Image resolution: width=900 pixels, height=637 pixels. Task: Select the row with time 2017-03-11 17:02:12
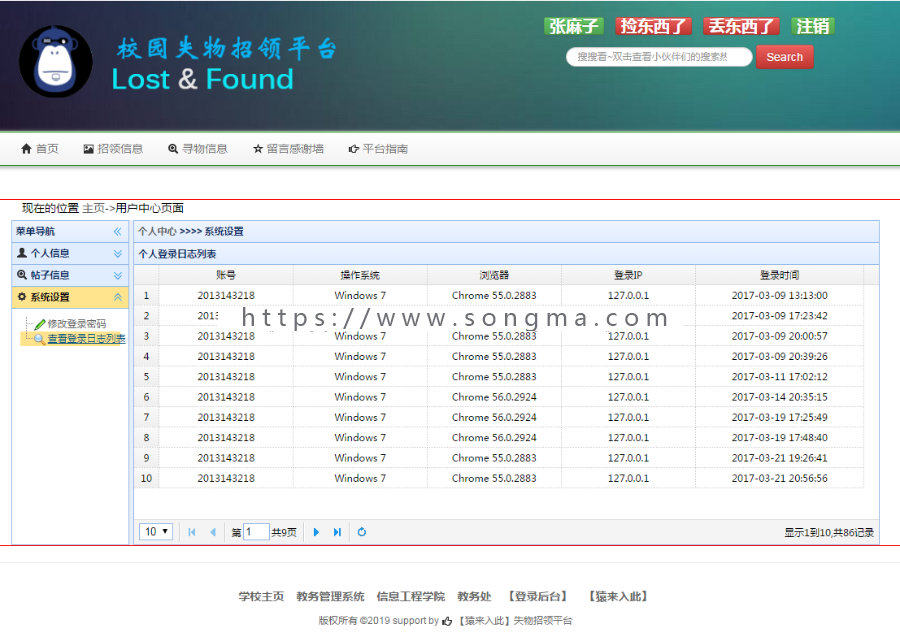coord(499,376)
